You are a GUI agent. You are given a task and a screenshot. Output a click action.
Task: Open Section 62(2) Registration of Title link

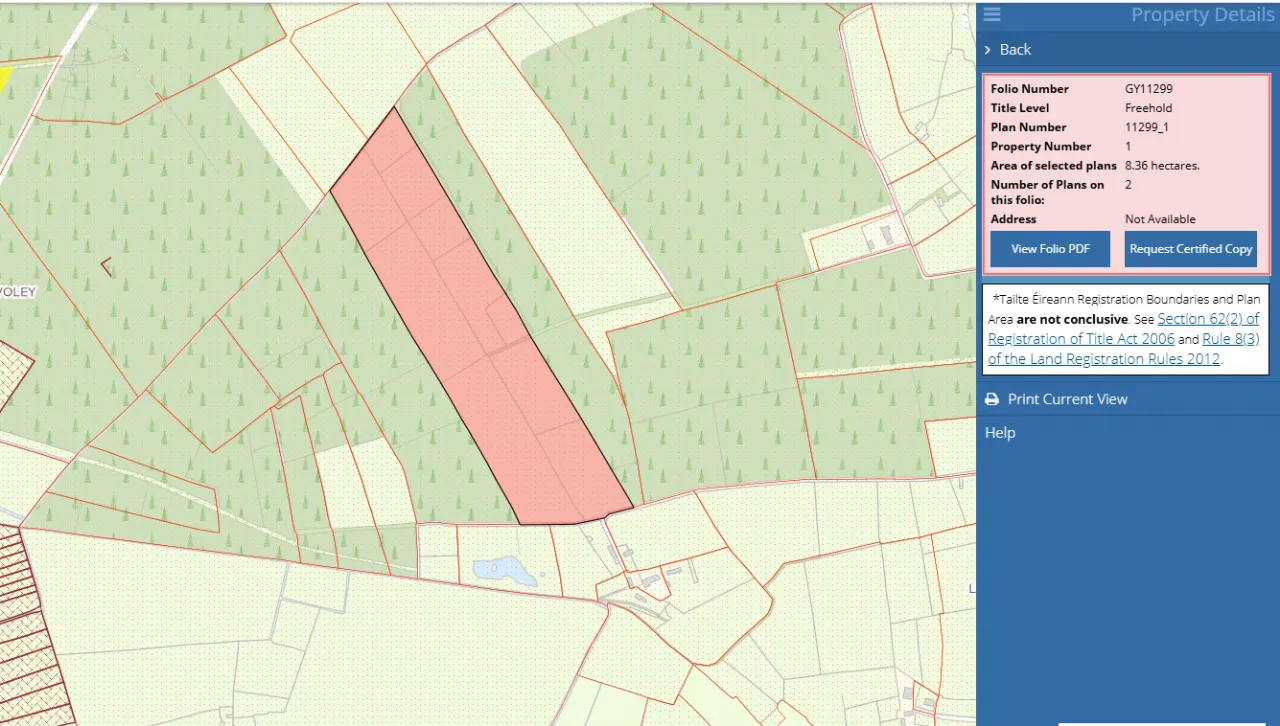coord(1123,329)
